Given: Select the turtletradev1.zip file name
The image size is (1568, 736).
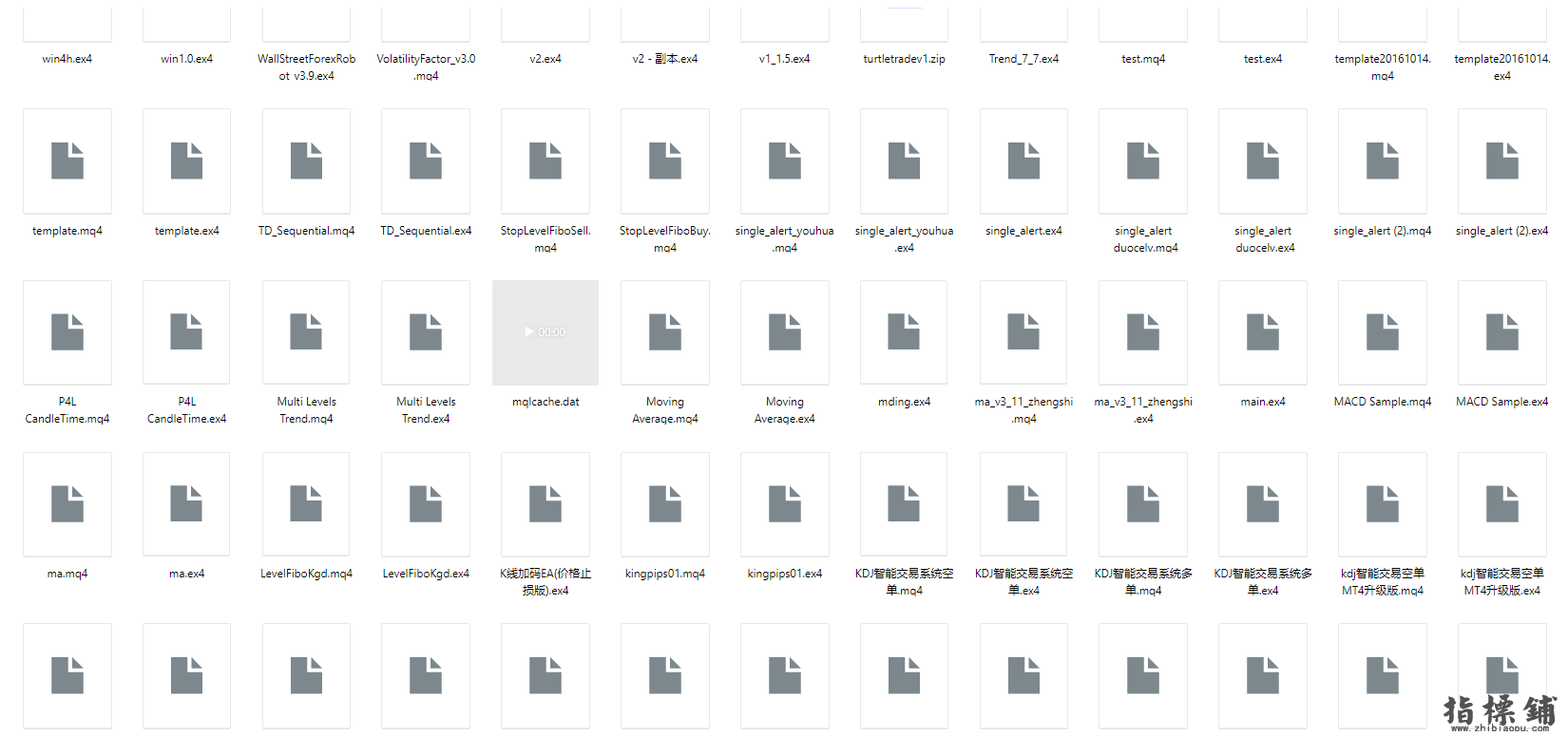Looking at the screenshot, I should pos(904,59).
